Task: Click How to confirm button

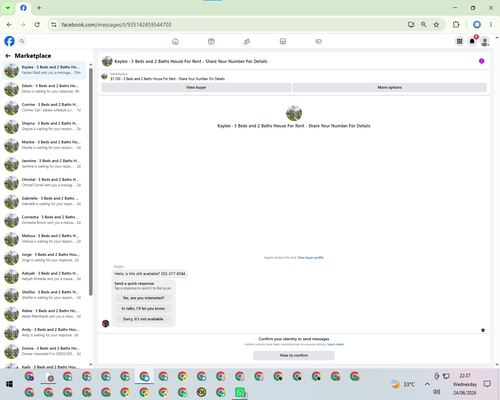Action: pos(294,355)
